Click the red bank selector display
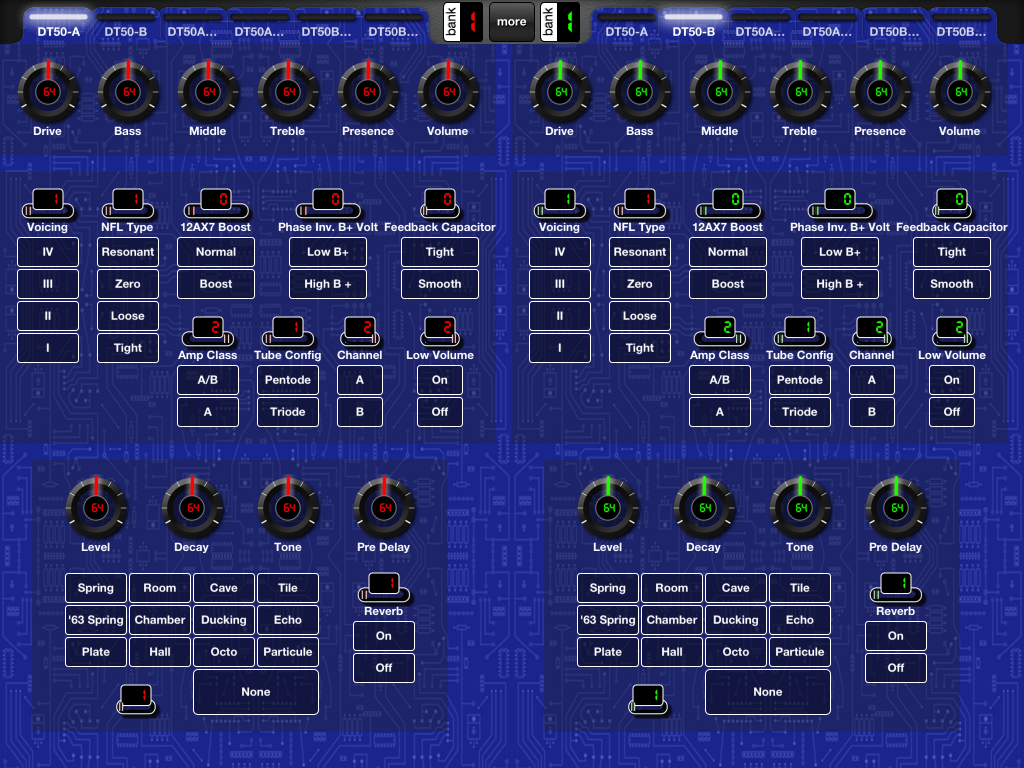The width and height of the screenshot is (1024, 768). (x=463, y=22)
